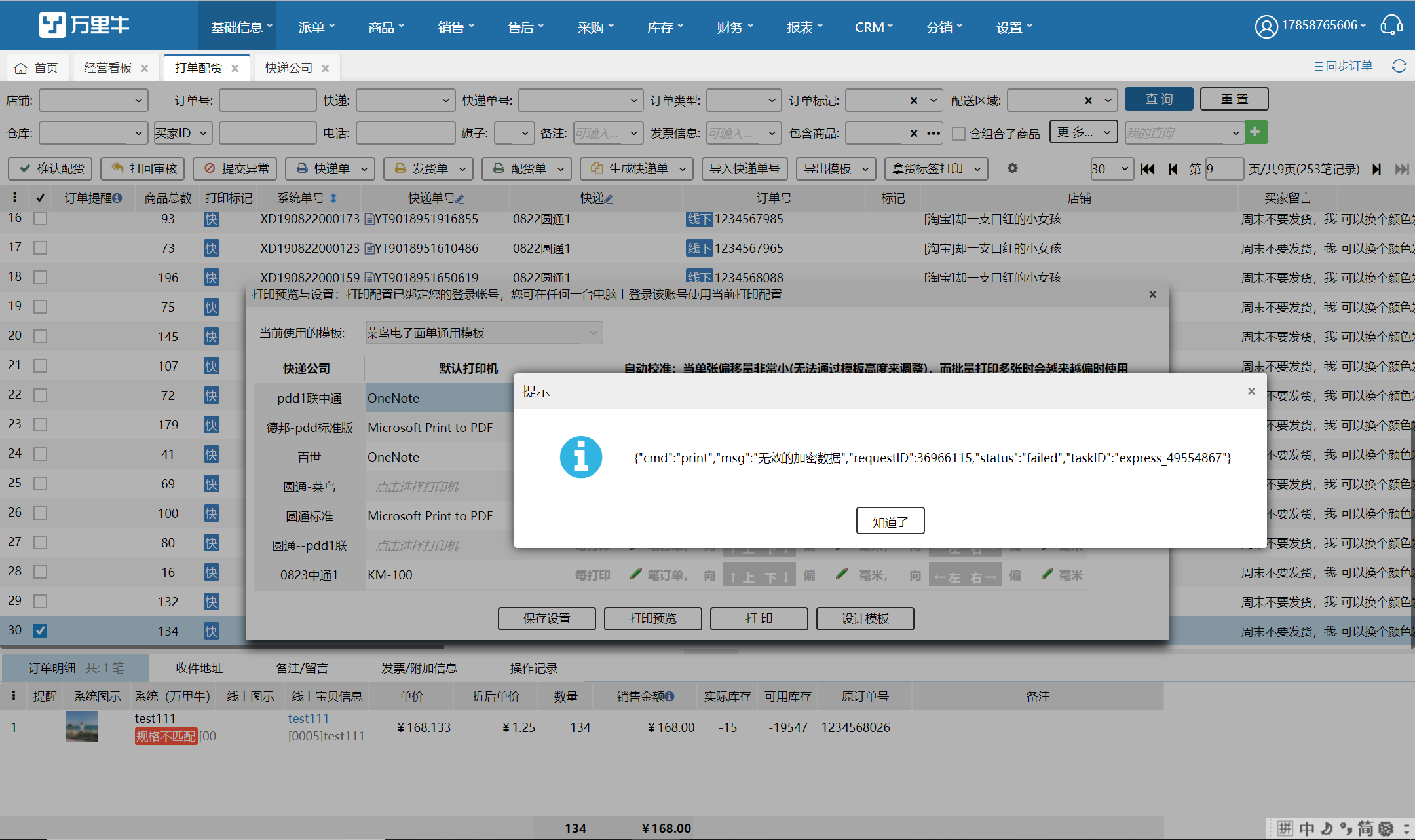Click the 保存设置 button
The image size is (1415, 840).
coord(547,619)
